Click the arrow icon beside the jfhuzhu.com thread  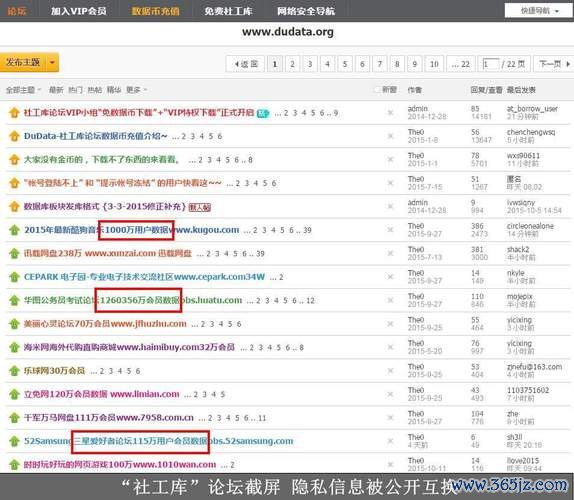click(x=14, y=324)
